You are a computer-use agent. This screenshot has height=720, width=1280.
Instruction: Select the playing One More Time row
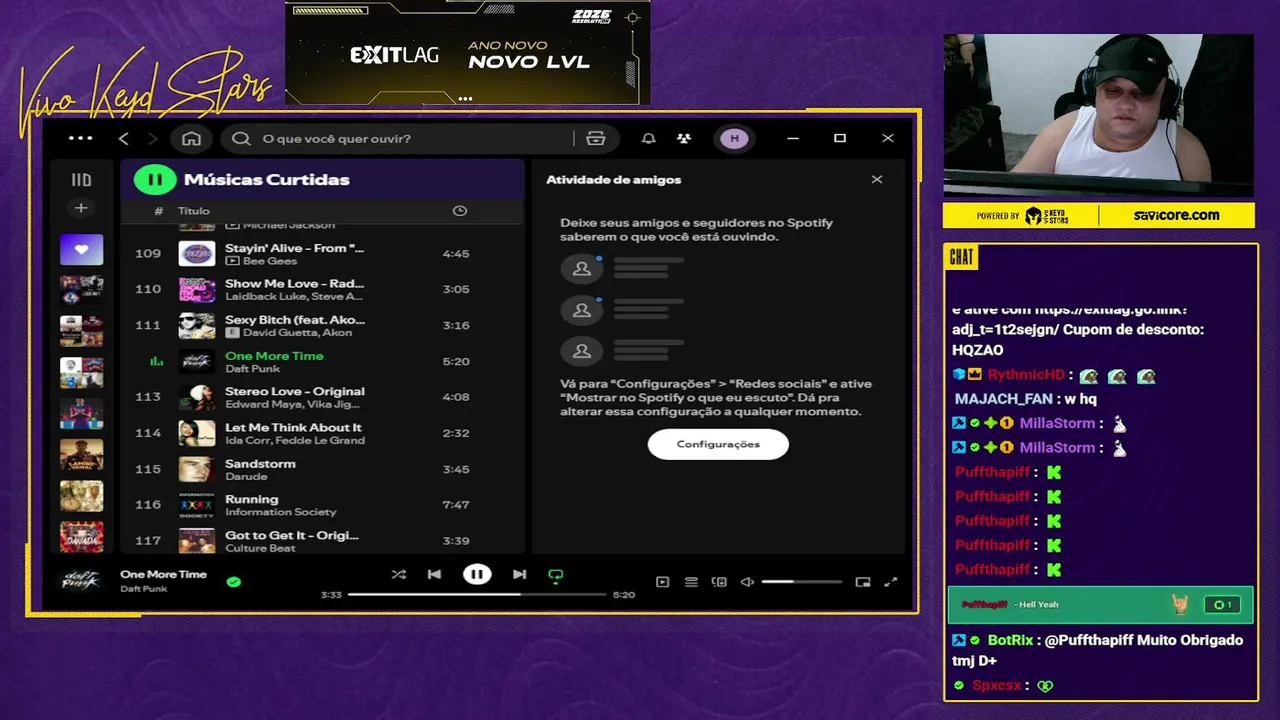click(322, 361)
